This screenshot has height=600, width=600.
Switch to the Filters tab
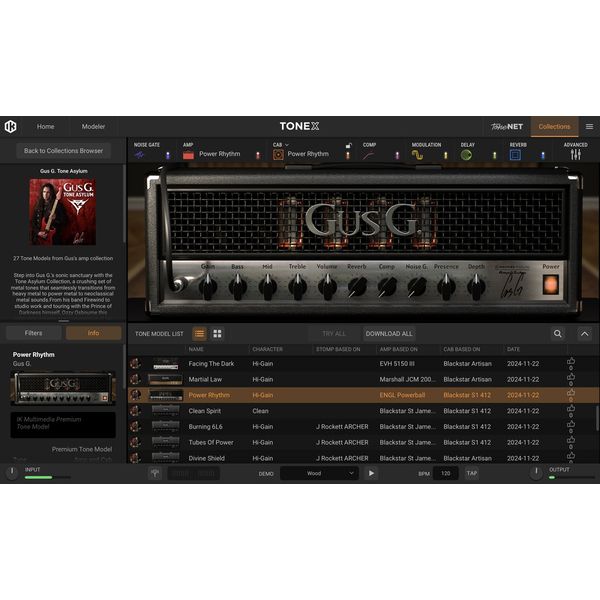point(34,333)
